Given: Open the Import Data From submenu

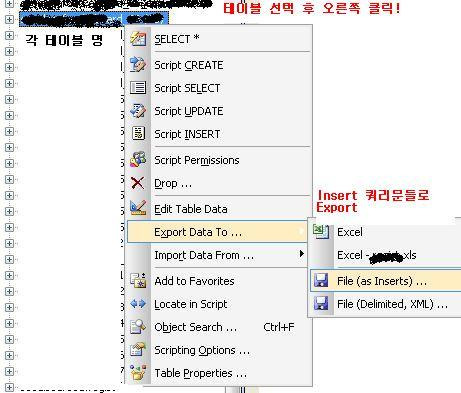Looking at the screenshot, I should (217, 255).
